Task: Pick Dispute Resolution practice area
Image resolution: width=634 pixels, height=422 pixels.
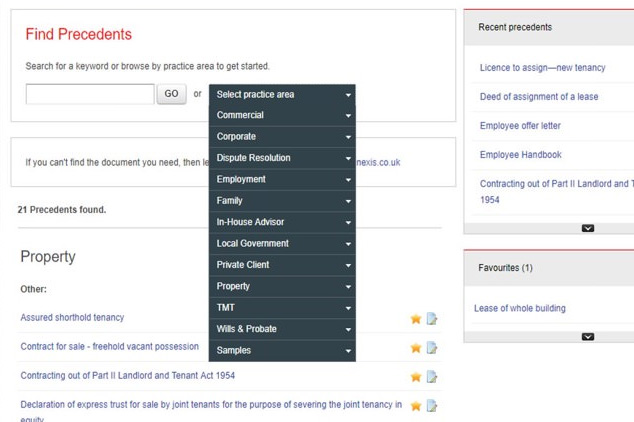Action: click(x=283, y=158)
